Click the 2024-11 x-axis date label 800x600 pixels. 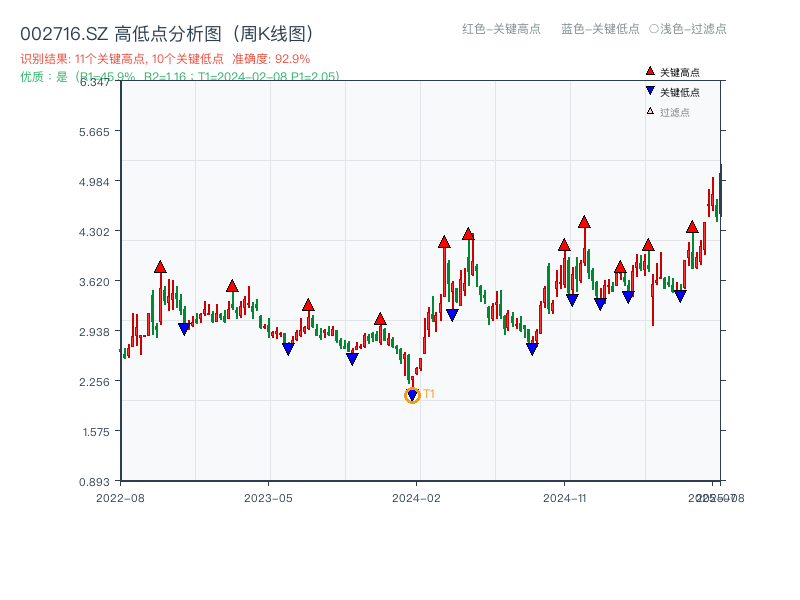(x=564, y=498)
